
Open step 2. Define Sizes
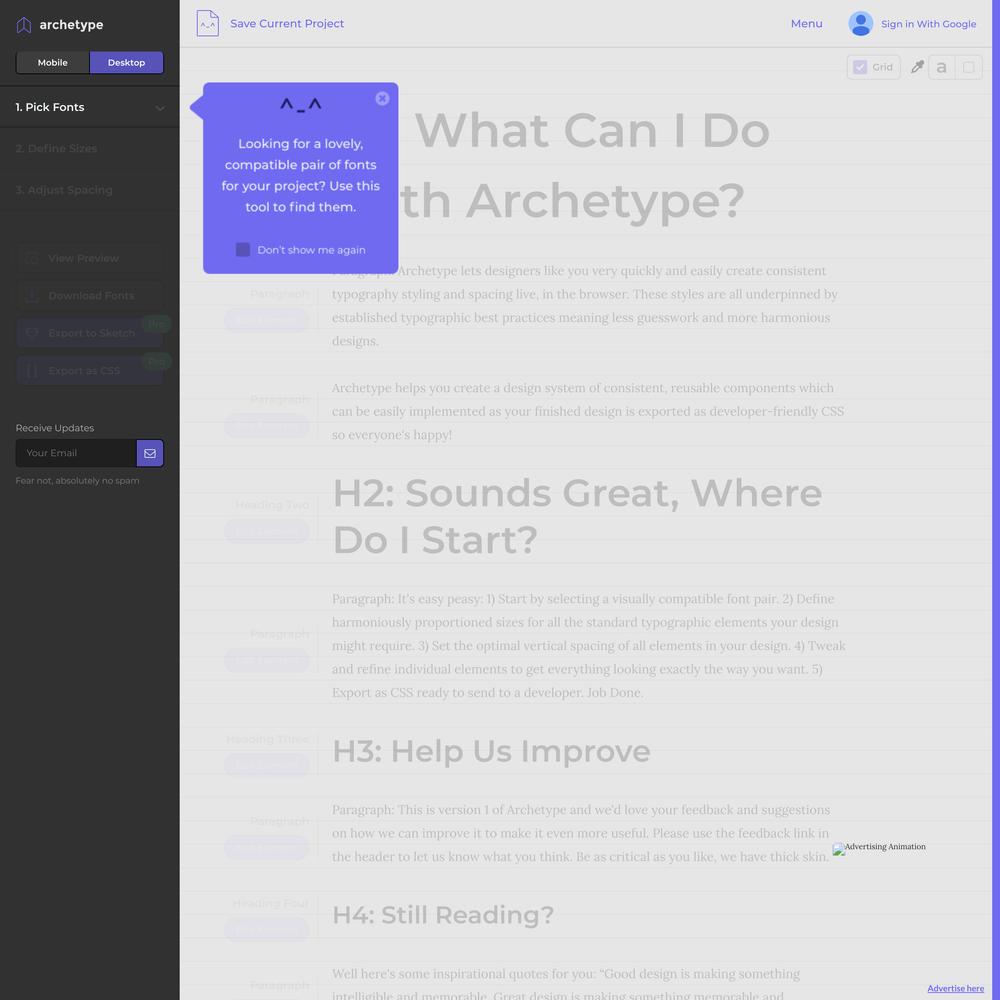pyautogui.click(x=89, y=149)
